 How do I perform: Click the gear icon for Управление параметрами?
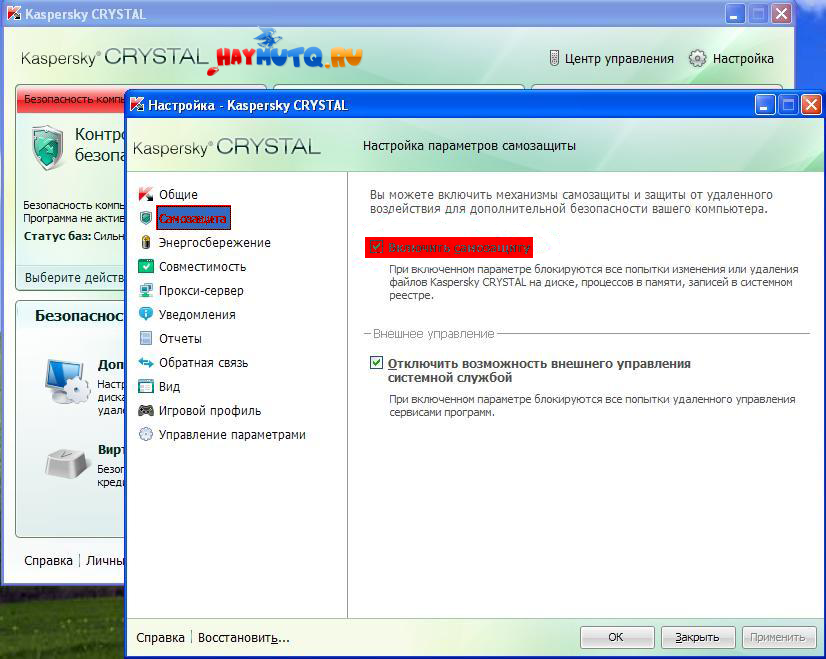click(x=146, y=434)
